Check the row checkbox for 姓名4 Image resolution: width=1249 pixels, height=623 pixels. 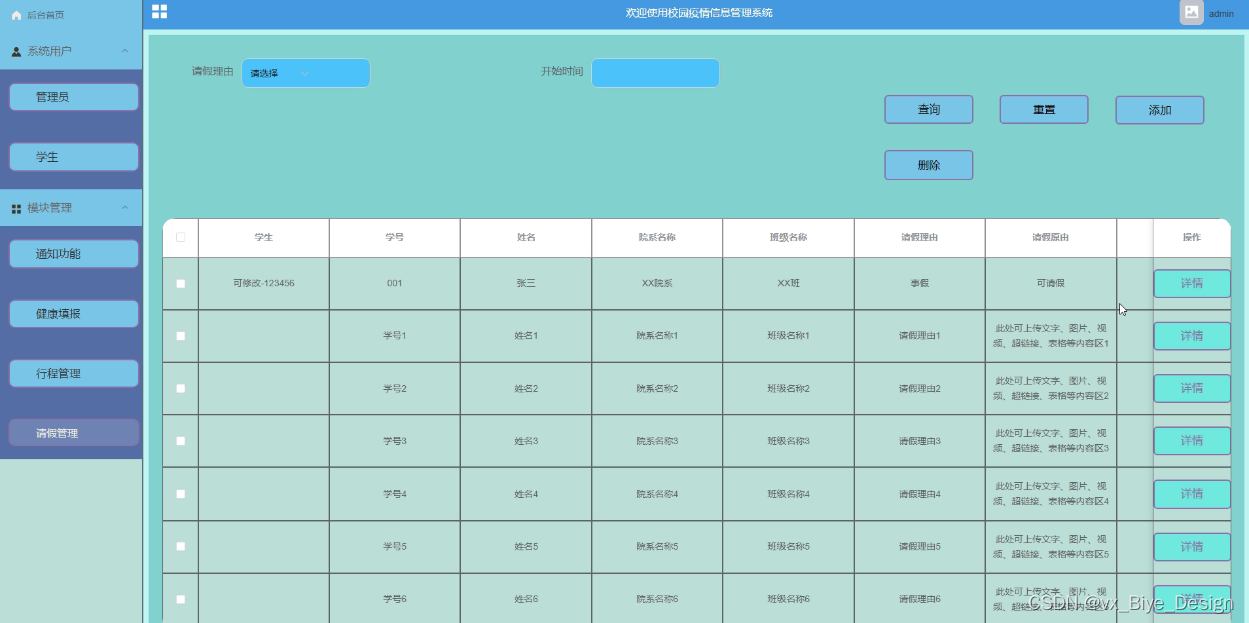point(181,494)
